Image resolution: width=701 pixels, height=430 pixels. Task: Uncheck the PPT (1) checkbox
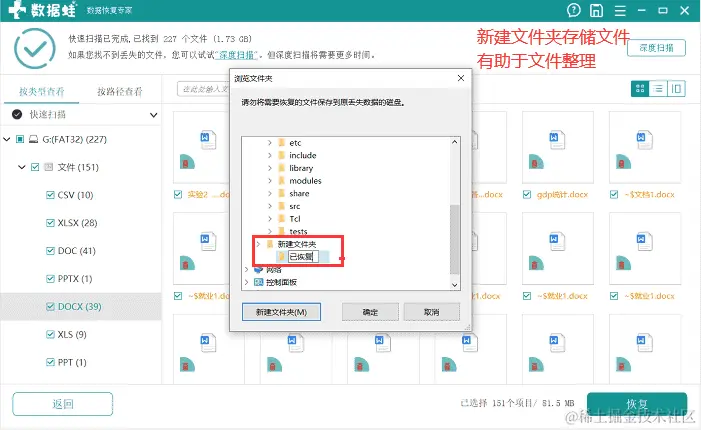tap(50, 362)
